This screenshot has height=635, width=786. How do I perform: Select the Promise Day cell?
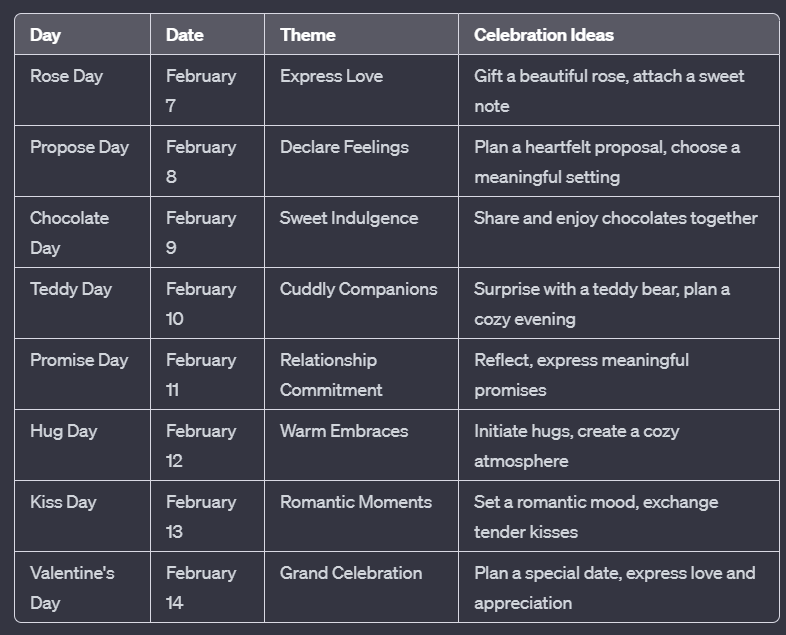[x=83, y=374]
